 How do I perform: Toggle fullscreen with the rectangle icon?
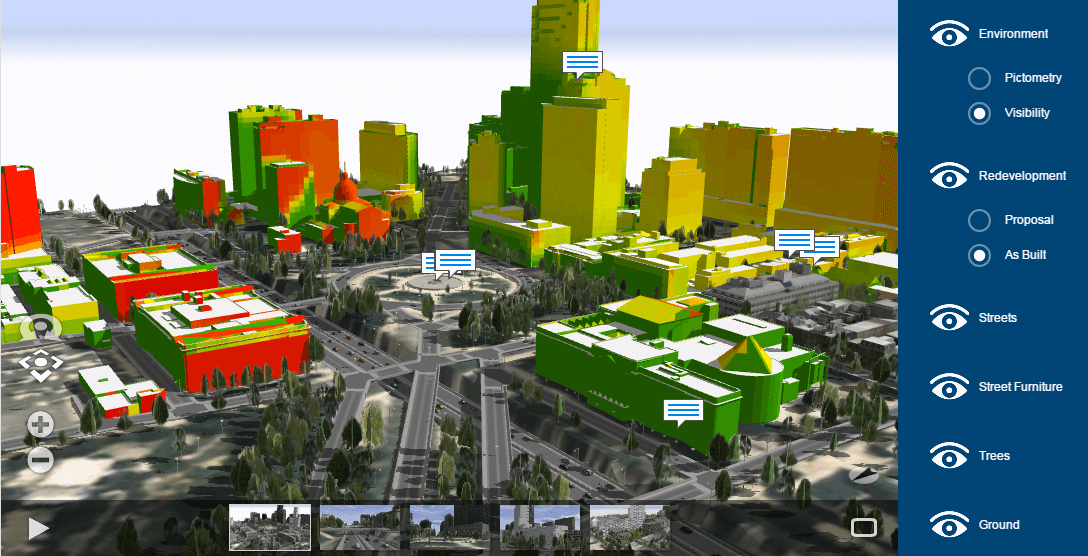pos(863,527)
